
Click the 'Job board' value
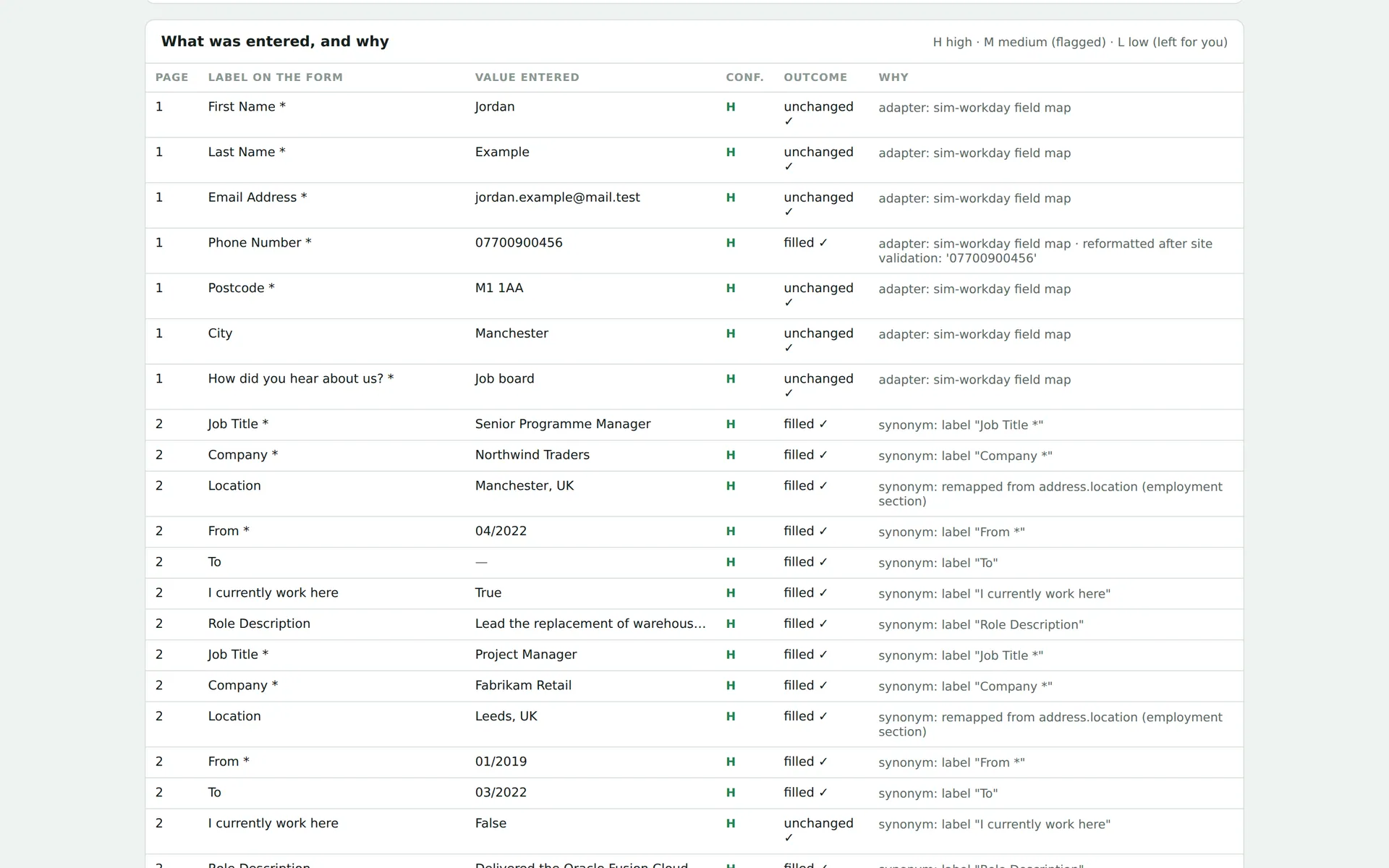coord(504,379)
